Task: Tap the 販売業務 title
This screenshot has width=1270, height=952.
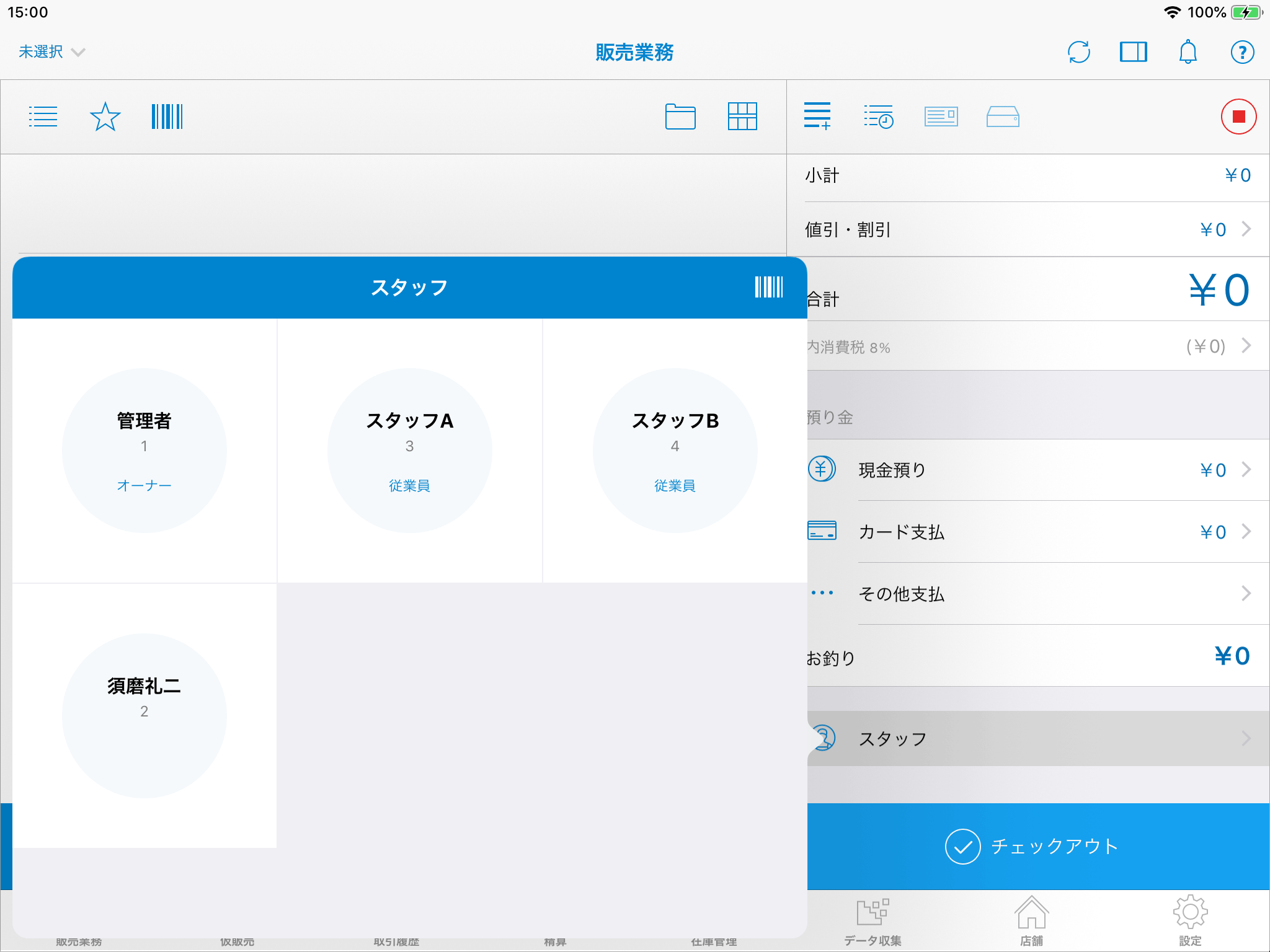Action: tap(634, 52)
